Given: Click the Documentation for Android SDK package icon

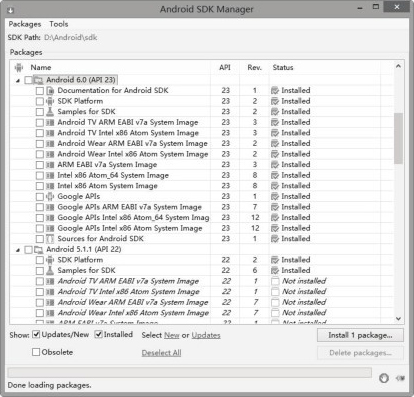Looking at the screenshot, I should [x=50, y=91].
